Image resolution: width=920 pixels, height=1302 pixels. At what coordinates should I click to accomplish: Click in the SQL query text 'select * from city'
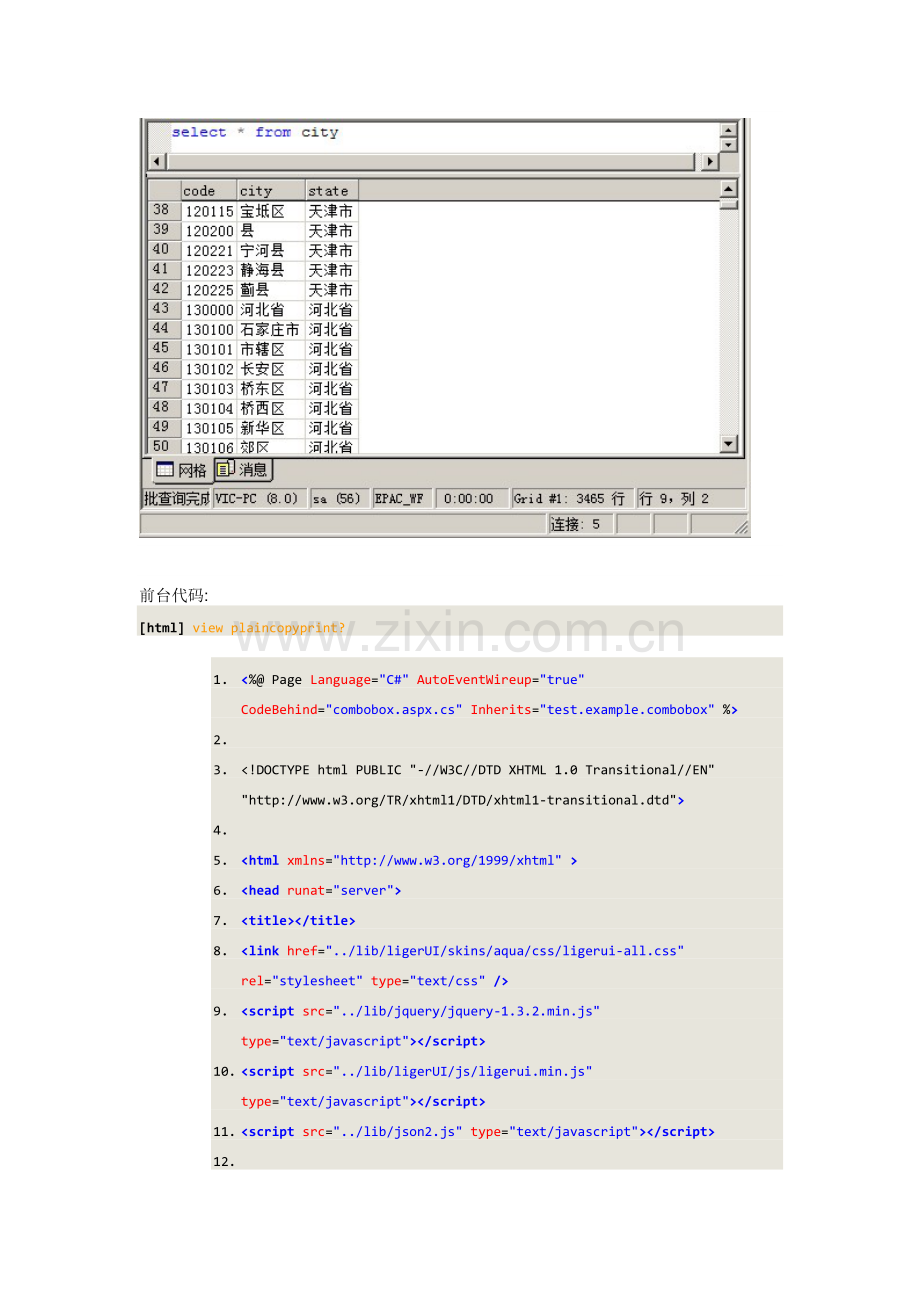click(x=255, y=132)
